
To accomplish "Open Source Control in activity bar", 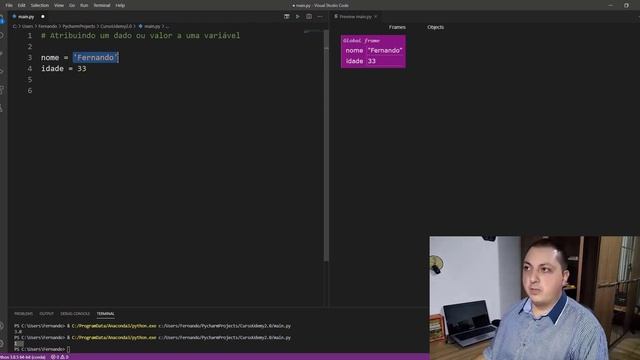I will pos(2,54).
